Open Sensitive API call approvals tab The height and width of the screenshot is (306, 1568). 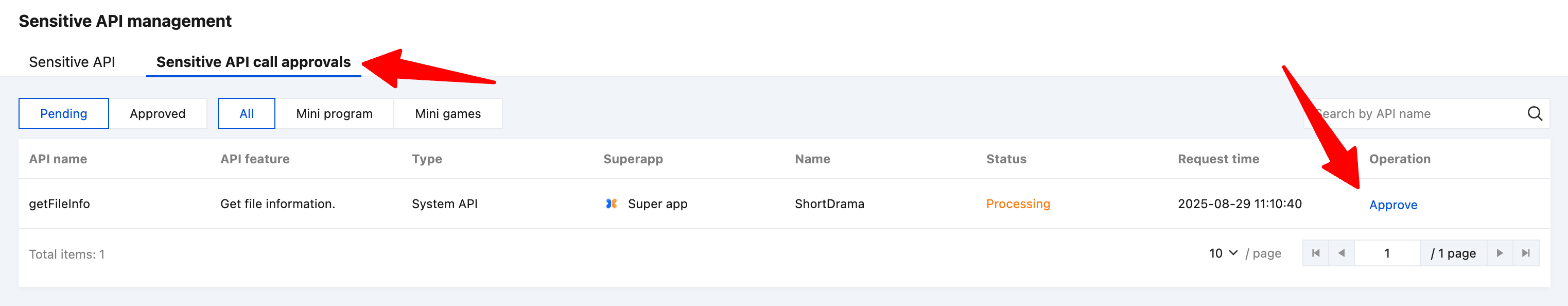253,62
